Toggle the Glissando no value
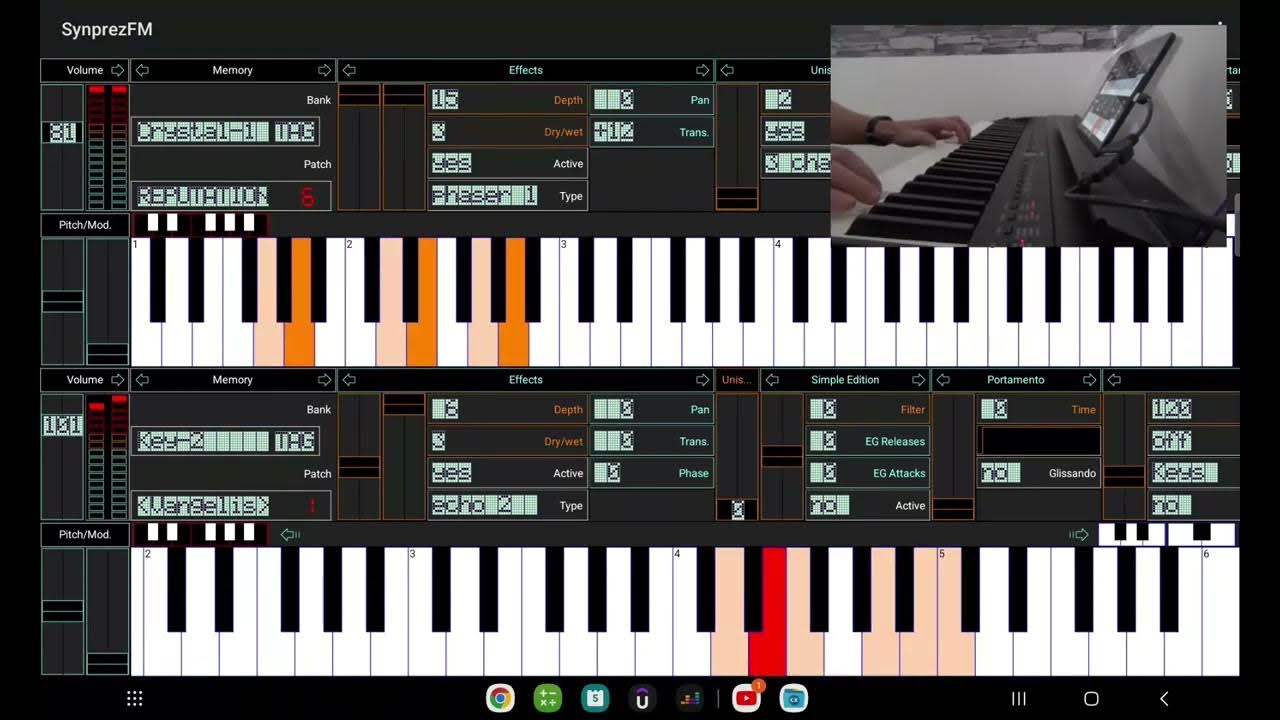Viewport: 1280px width, 720px height. click(1000, 473)
